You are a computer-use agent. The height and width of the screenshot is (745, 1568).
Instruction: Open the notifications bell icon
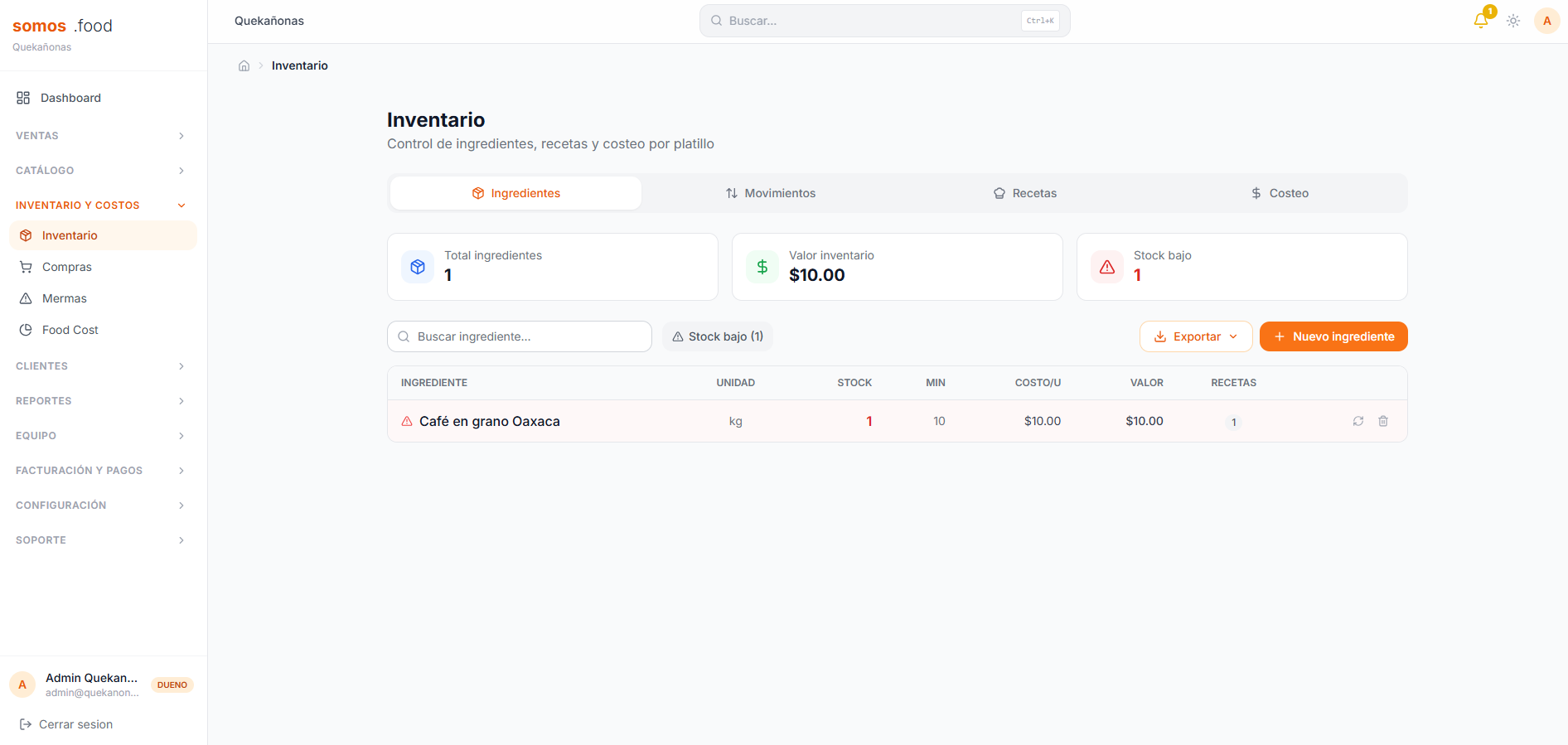click(1481, 21)
